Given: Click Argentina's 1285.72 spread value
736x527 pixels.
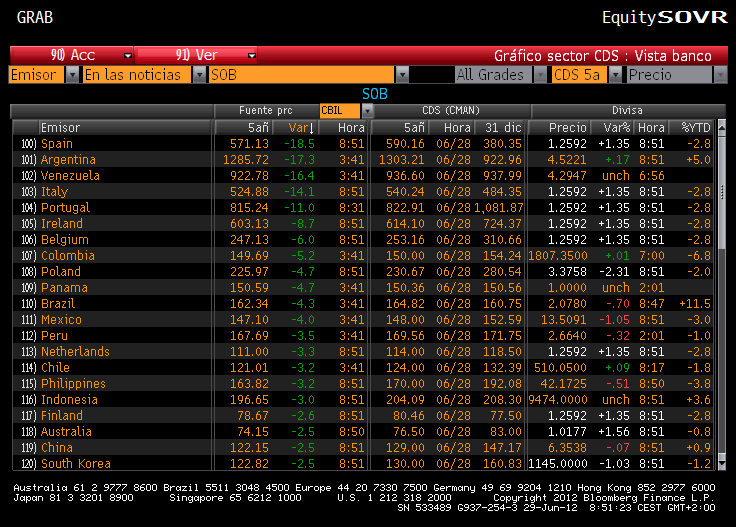Looking at the screenshot, I should 246,160.
